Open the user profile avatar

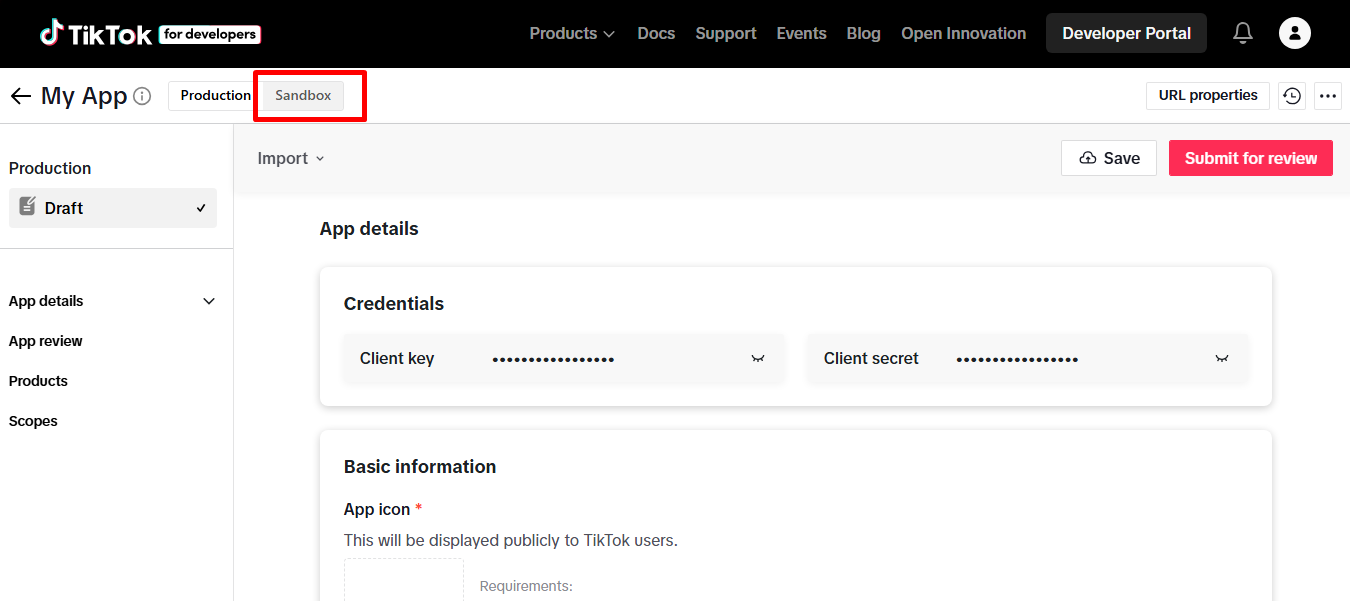1295,33
